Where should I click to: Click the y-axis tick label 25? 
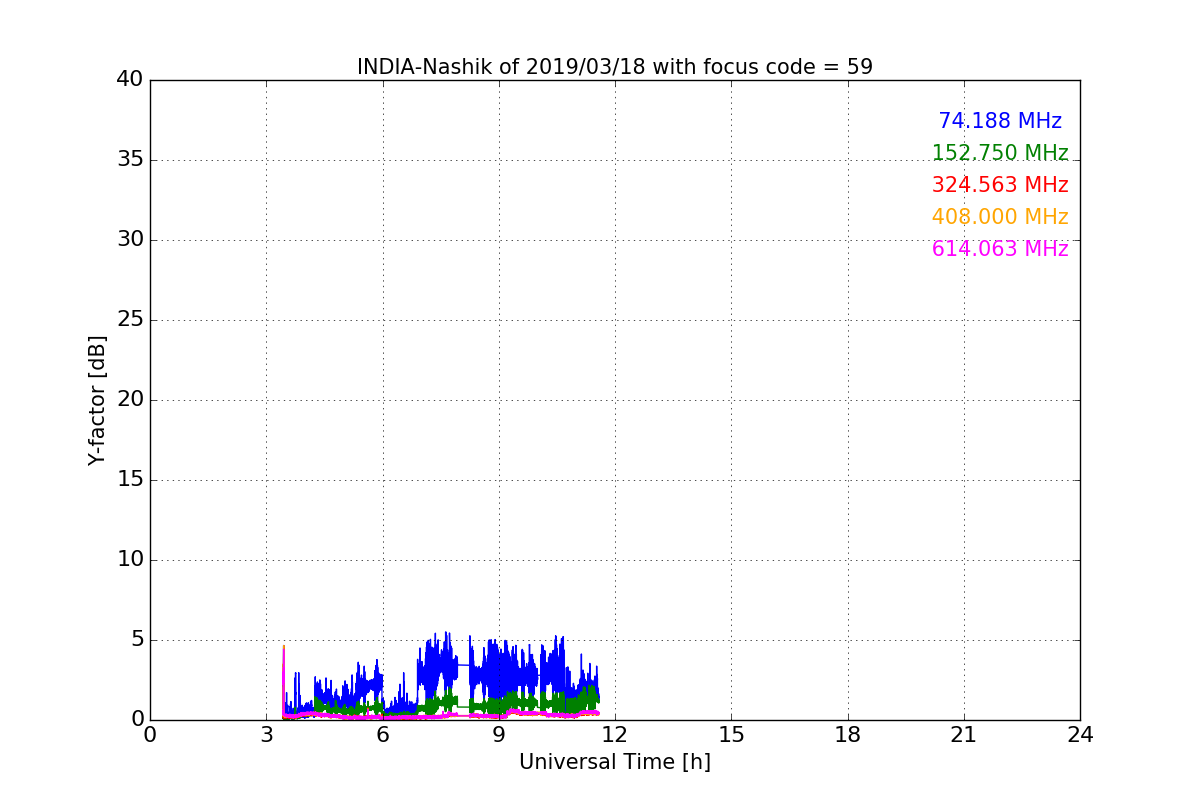tap(130, 320)
